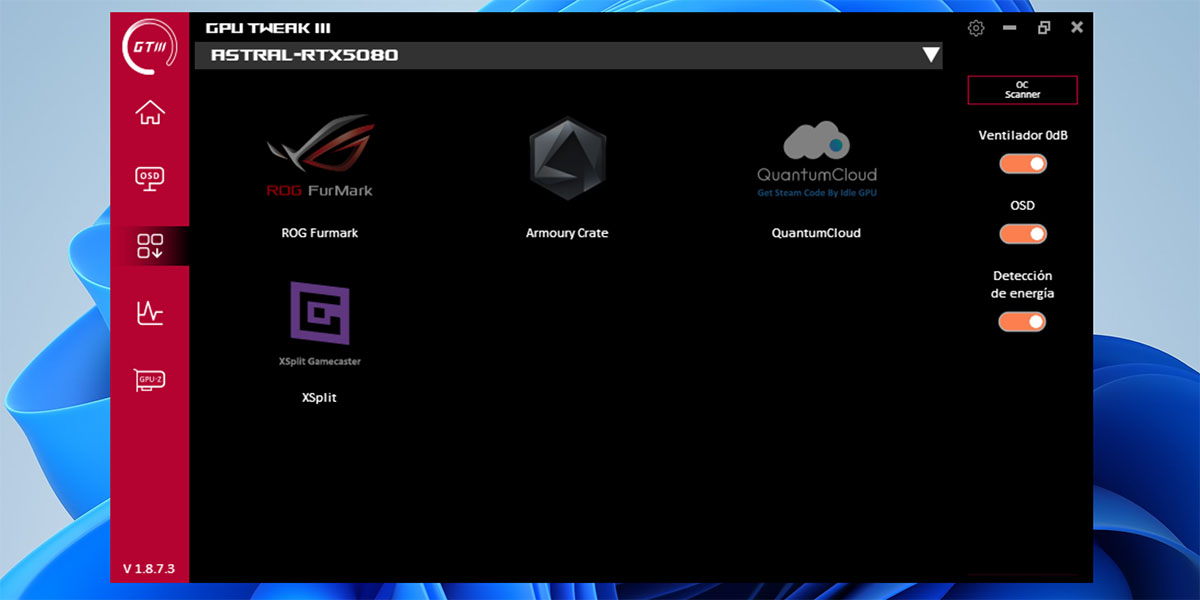This screenshot has height=600, width=1200.
Task: Restore down the GPU Tweak III window
Action: click(x=1044, y=28)
